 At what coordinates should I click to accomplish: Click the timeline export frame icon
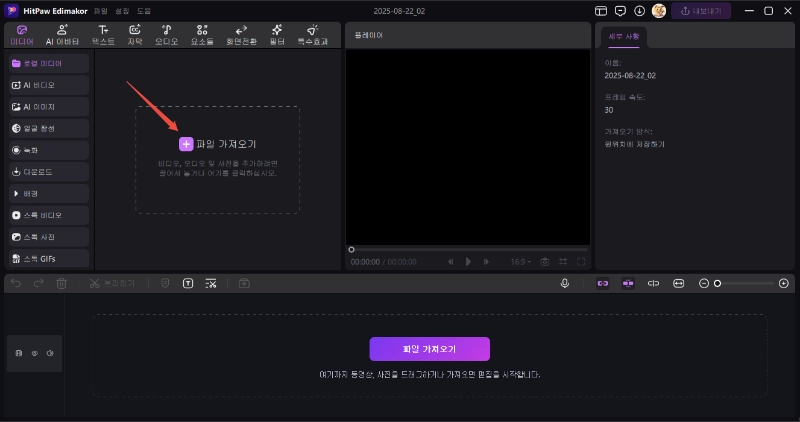244,283
